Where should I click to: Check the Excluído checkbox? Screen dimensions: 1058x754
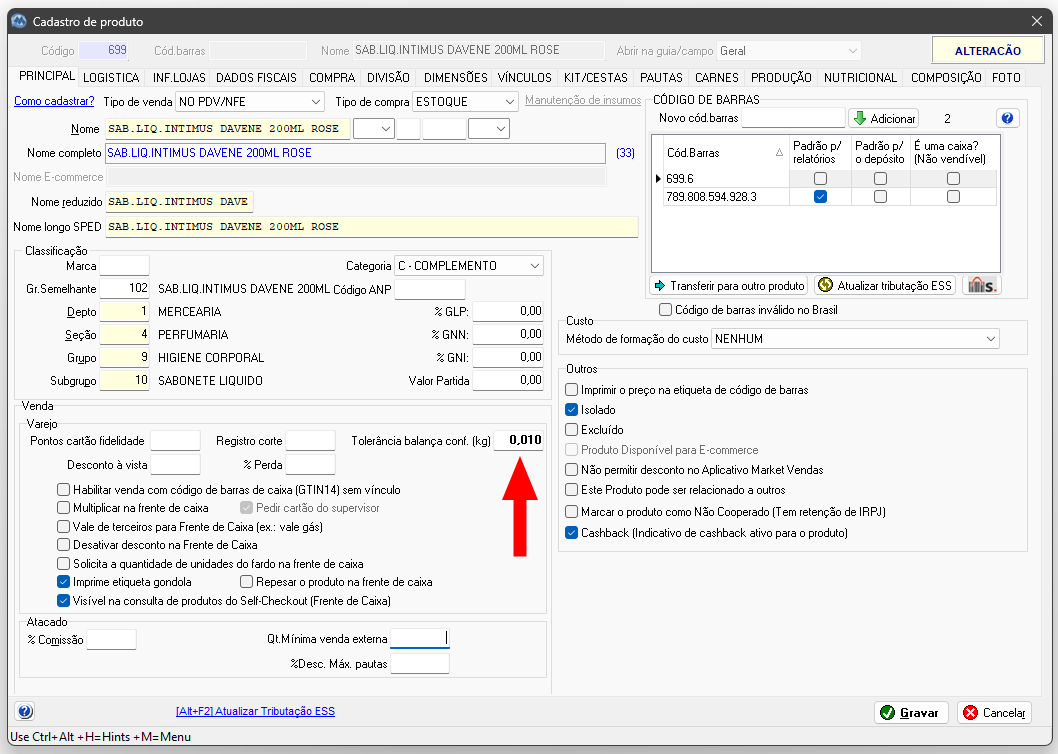572,430
